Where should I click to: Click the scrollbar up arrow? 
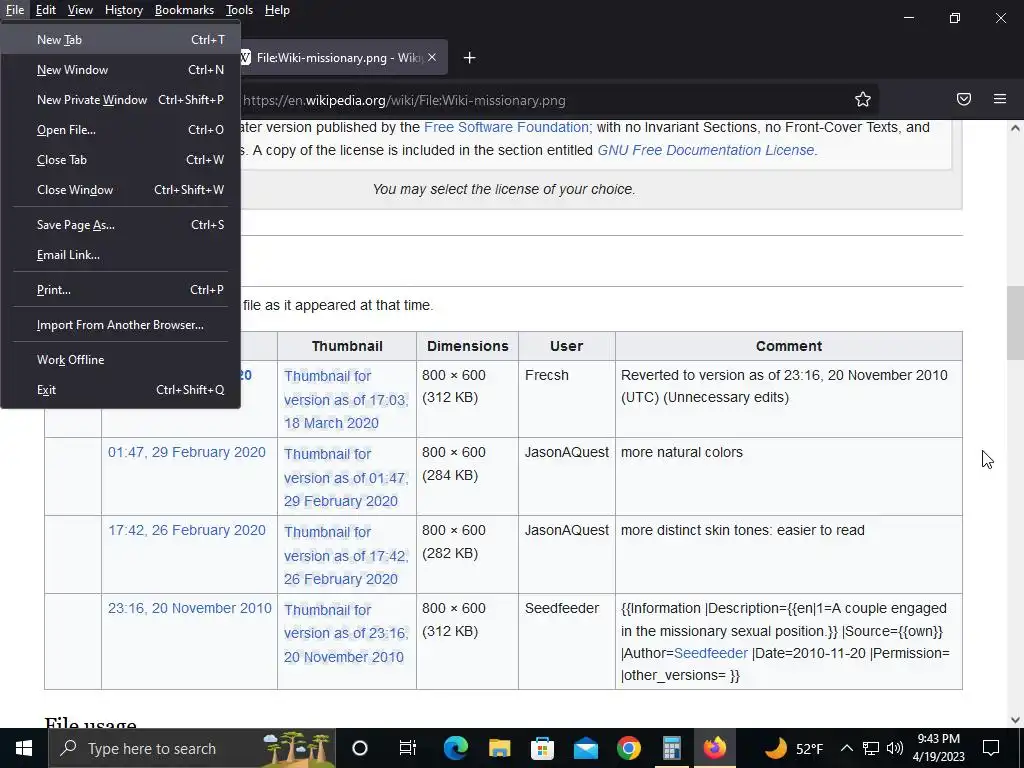[x=1015, y=128]
